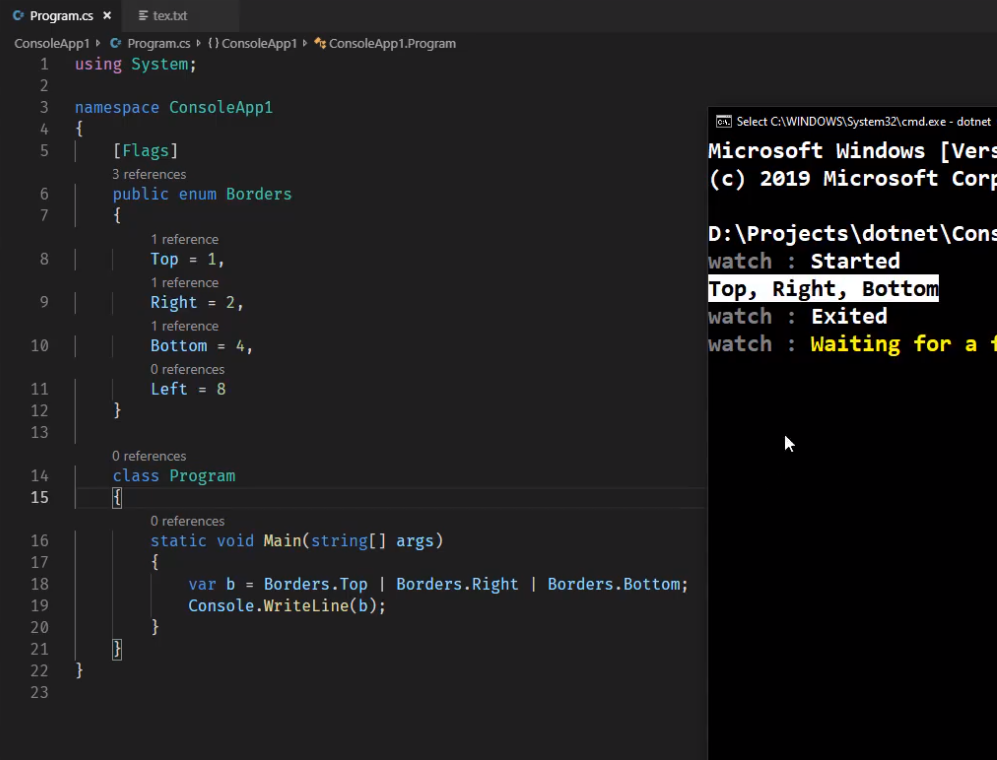Click the text file icon on tex.txt tab
Image resolution: width=997 pixels, height=760 pixels.
(x=143, y=16)
